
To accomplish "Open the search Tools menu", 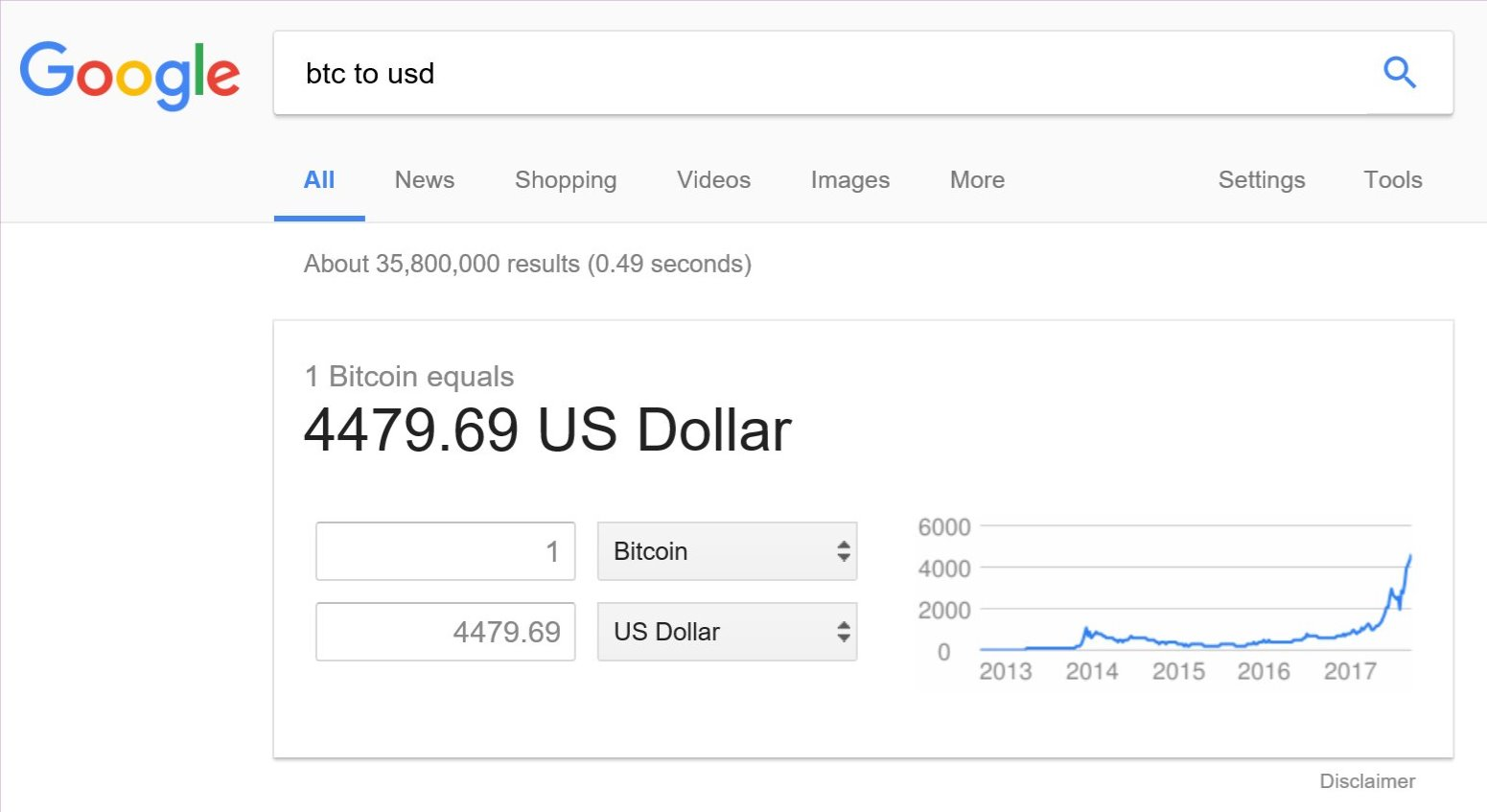I will coord(1392,180).
